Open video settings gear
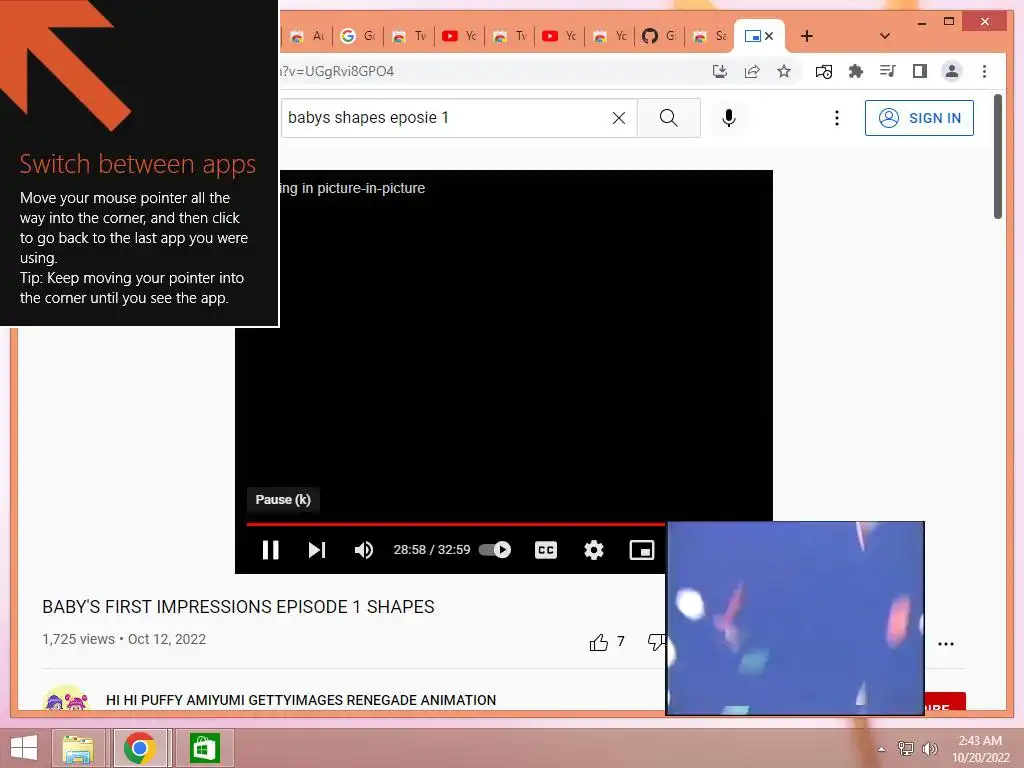Image resolution: width=1024 pixels, height=768 pixels. click(594, 550)
